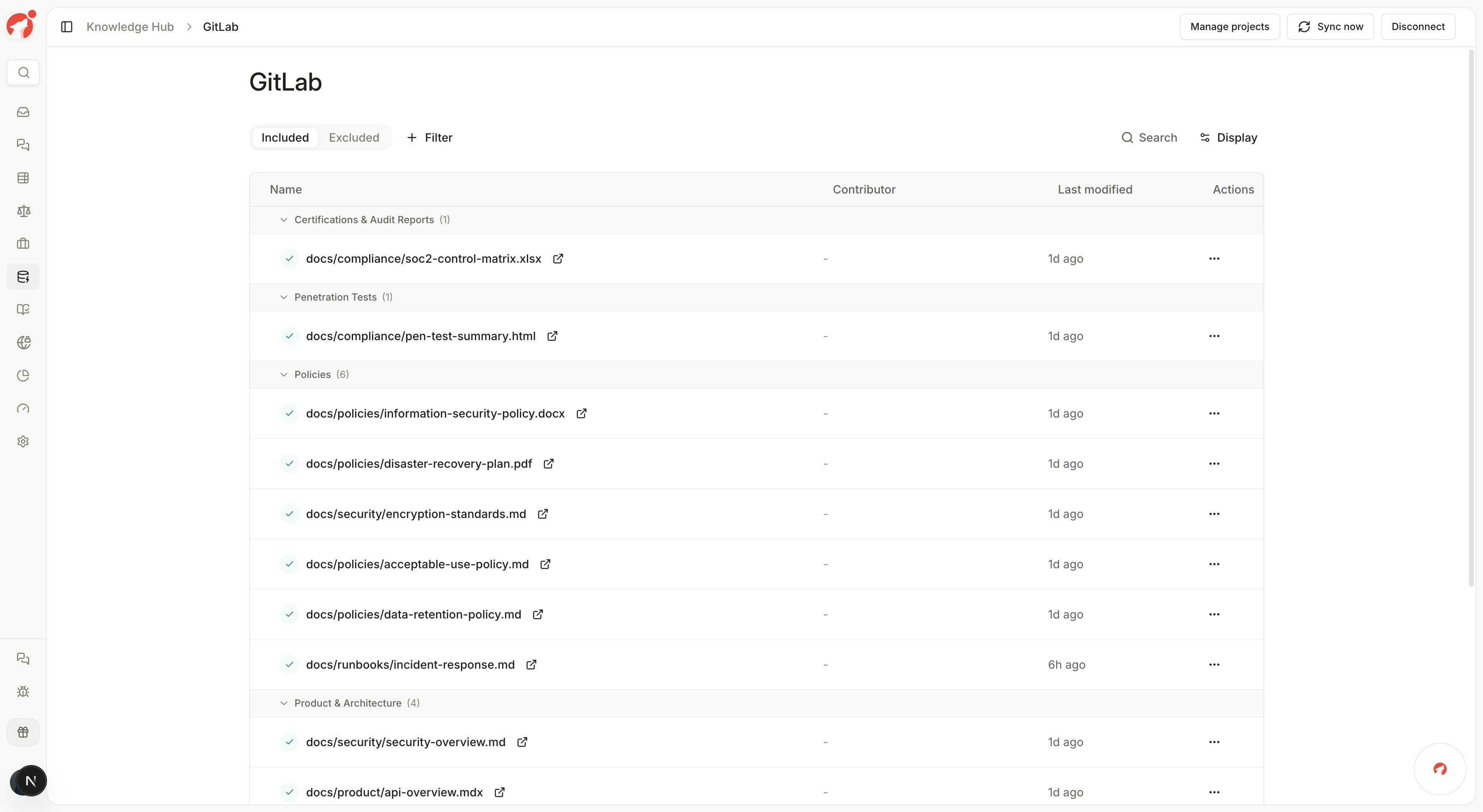This screenshot has width=1483, height=812.
Task: Open external link for data-retention-policy.md
Action: coord(538,614)
